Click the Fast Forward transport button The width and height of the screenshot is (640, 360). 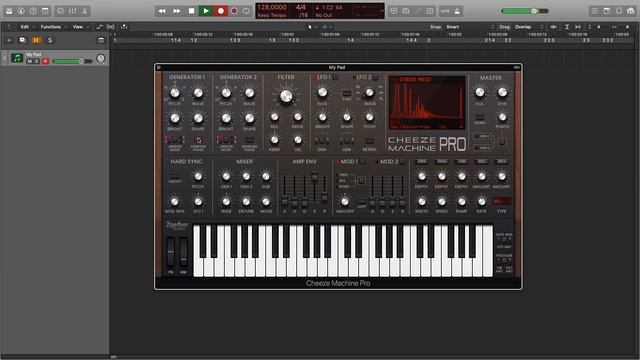pyautogui.click(x=177, y=11)
